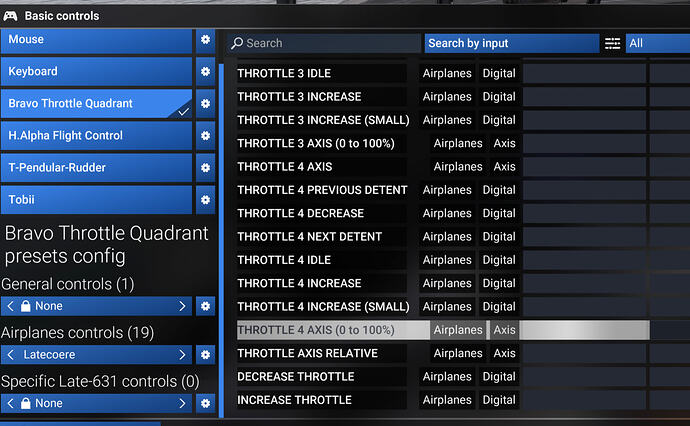Click Airplanes tag on DECREASE THROTTLE row
690x426 pixels.
pos(447,377)
